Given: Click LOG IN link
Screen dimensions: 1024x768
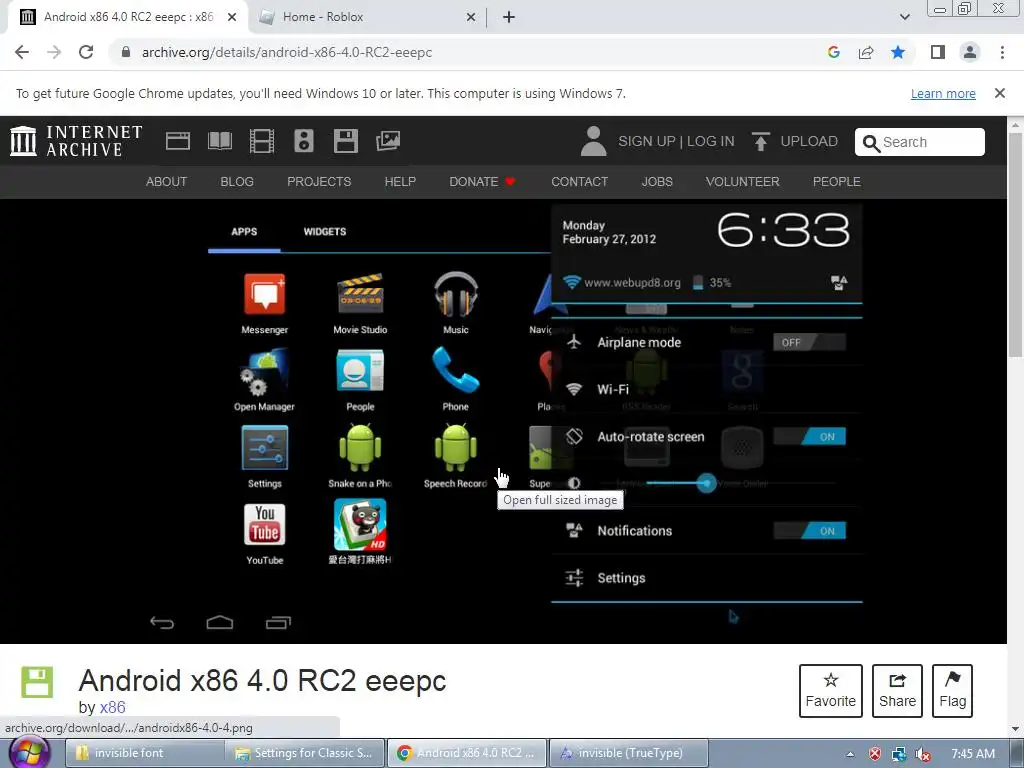Looking at the screenshot, I should [x=711, y=141].
